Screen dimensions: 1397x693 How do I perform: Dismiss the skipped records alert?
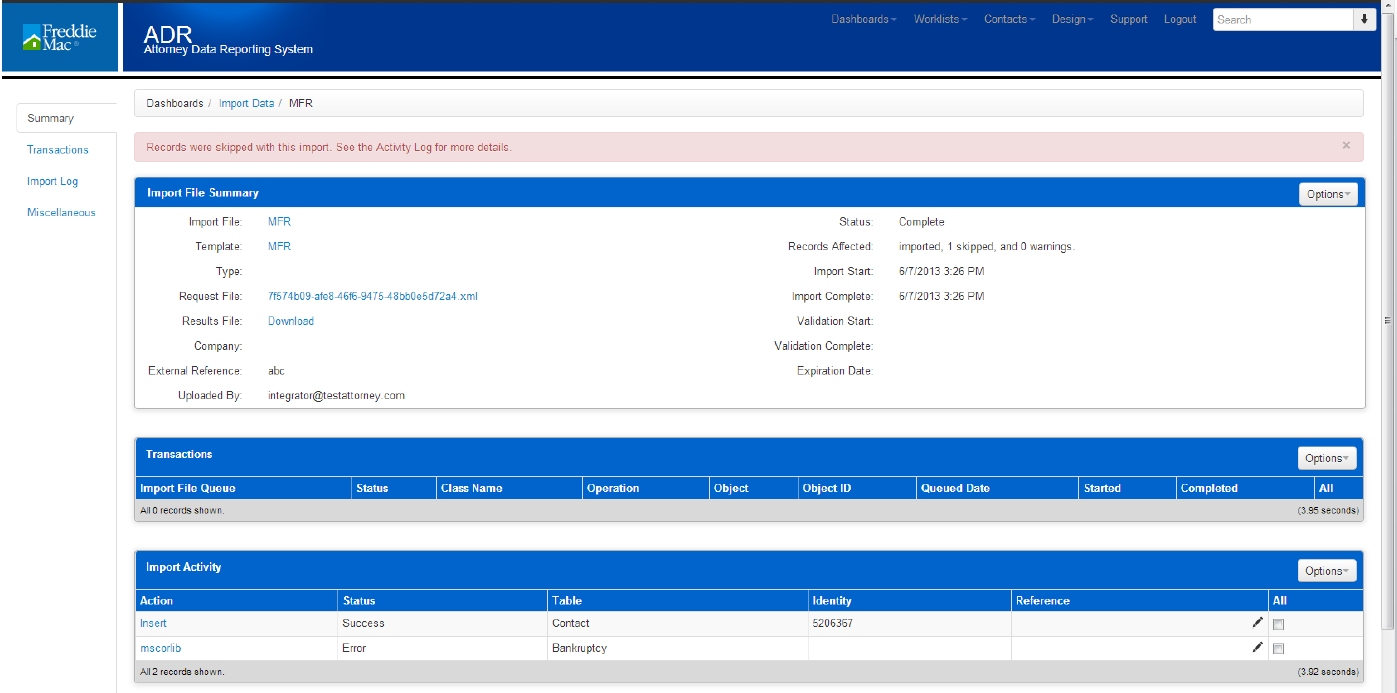coord(1346,145)
